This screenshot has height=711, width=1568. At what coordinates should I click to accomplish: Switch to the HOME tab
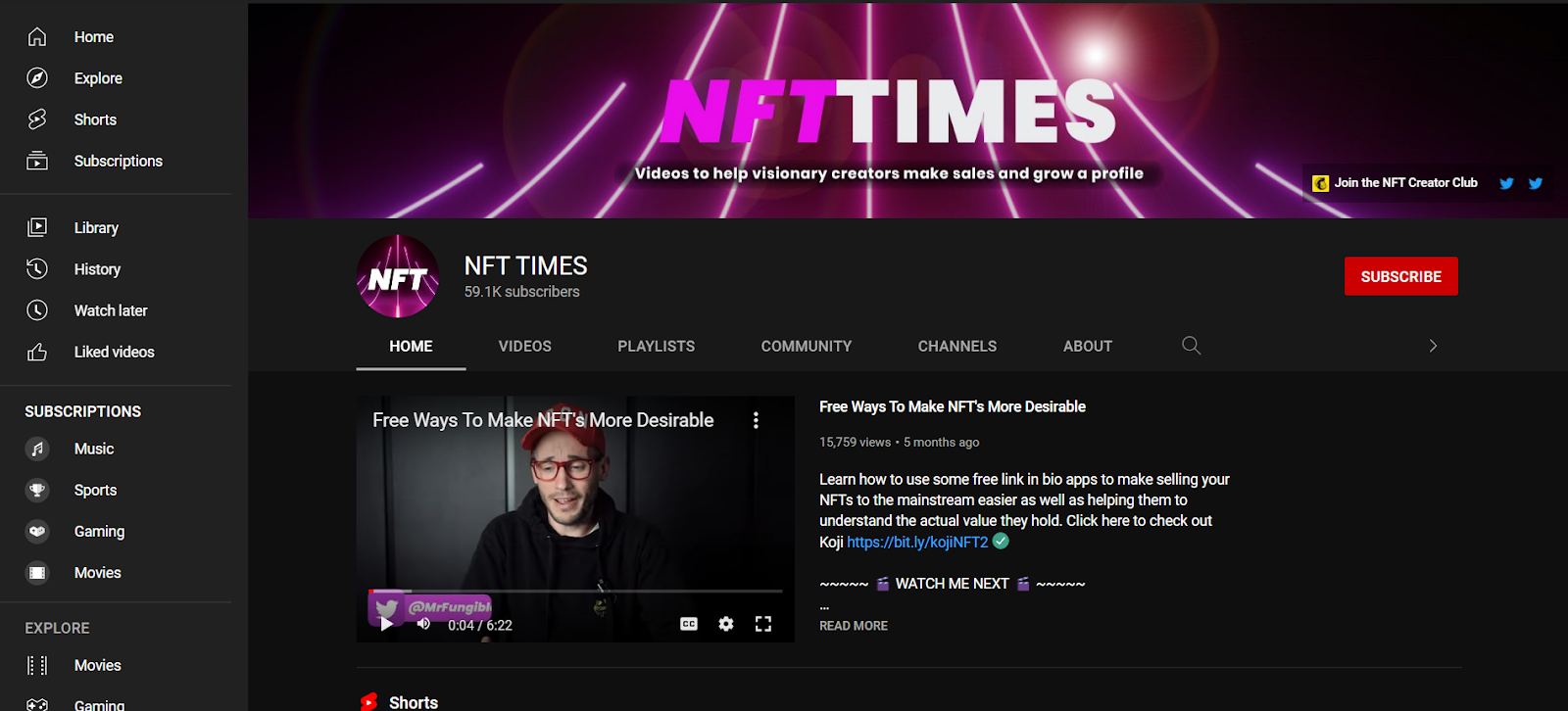(x=411, y=346)
